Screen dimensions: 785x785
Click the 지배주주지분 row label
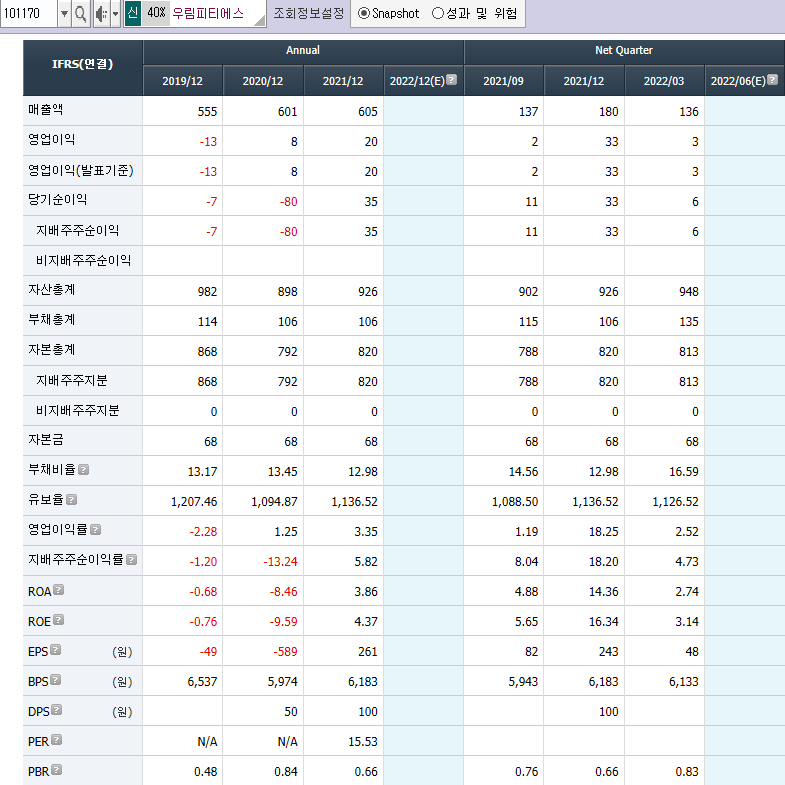coord(72,380)
